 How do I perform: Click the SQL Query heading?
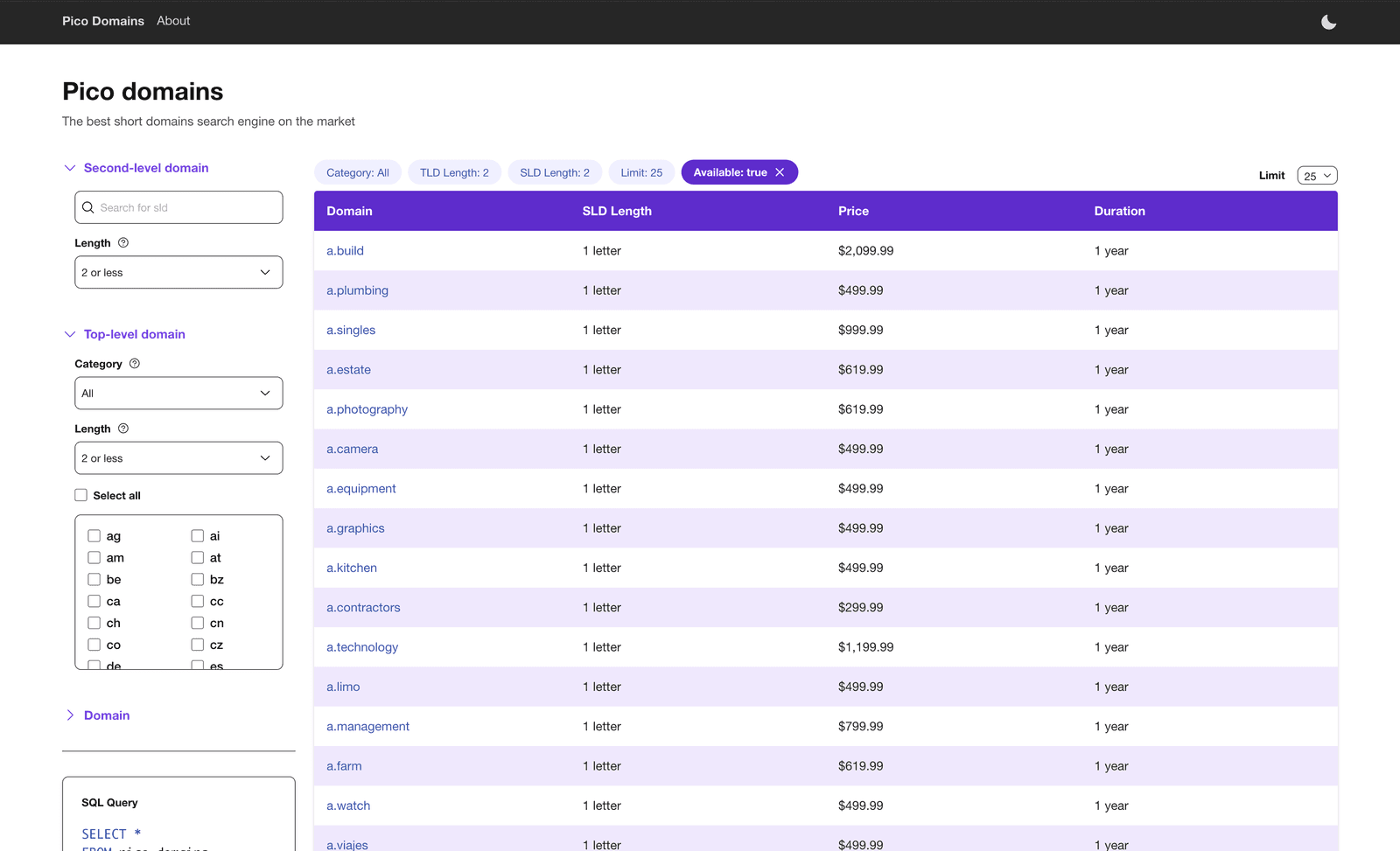(x=109, y=803)
